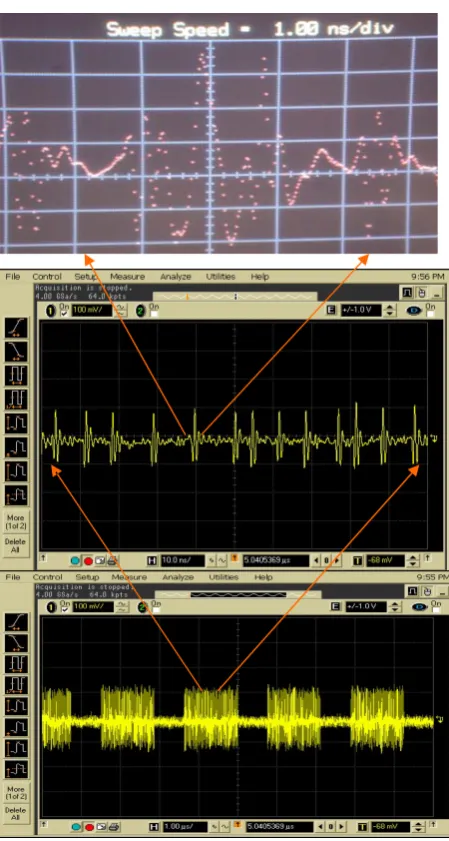Toggle eye marker On checkbox in 9:55 PM window
449x841 pixels.
click(437, 610)
